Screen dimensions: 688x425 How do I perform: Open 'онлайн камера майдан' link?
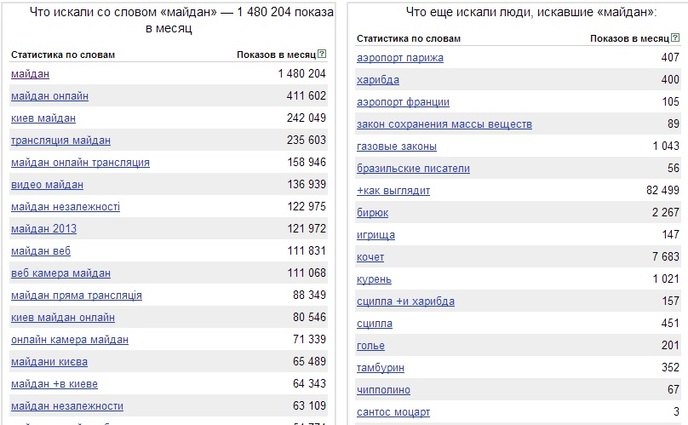pyautogui.click(x=69, y=340)
